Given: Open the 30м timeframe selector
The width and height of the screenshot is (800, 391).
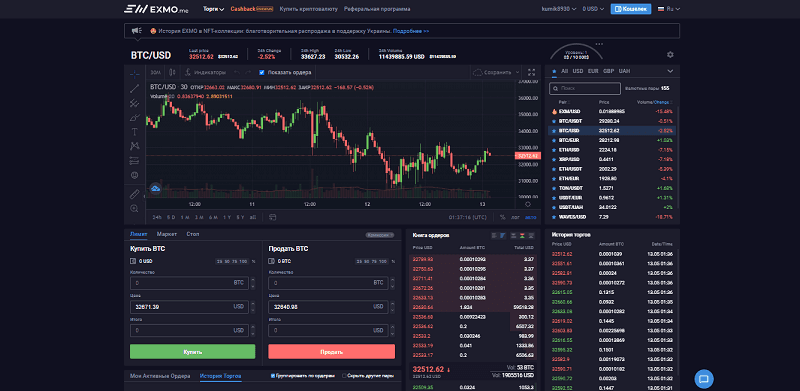Looking at the screenshot, I should [x=156, y=72].
